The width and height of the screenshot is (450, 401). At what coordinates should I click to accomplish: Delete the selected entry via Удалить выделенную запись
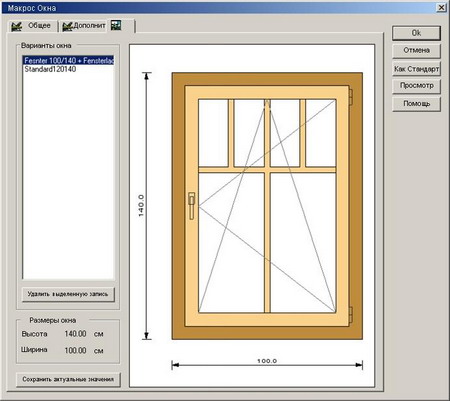click(x=68, y=294)
